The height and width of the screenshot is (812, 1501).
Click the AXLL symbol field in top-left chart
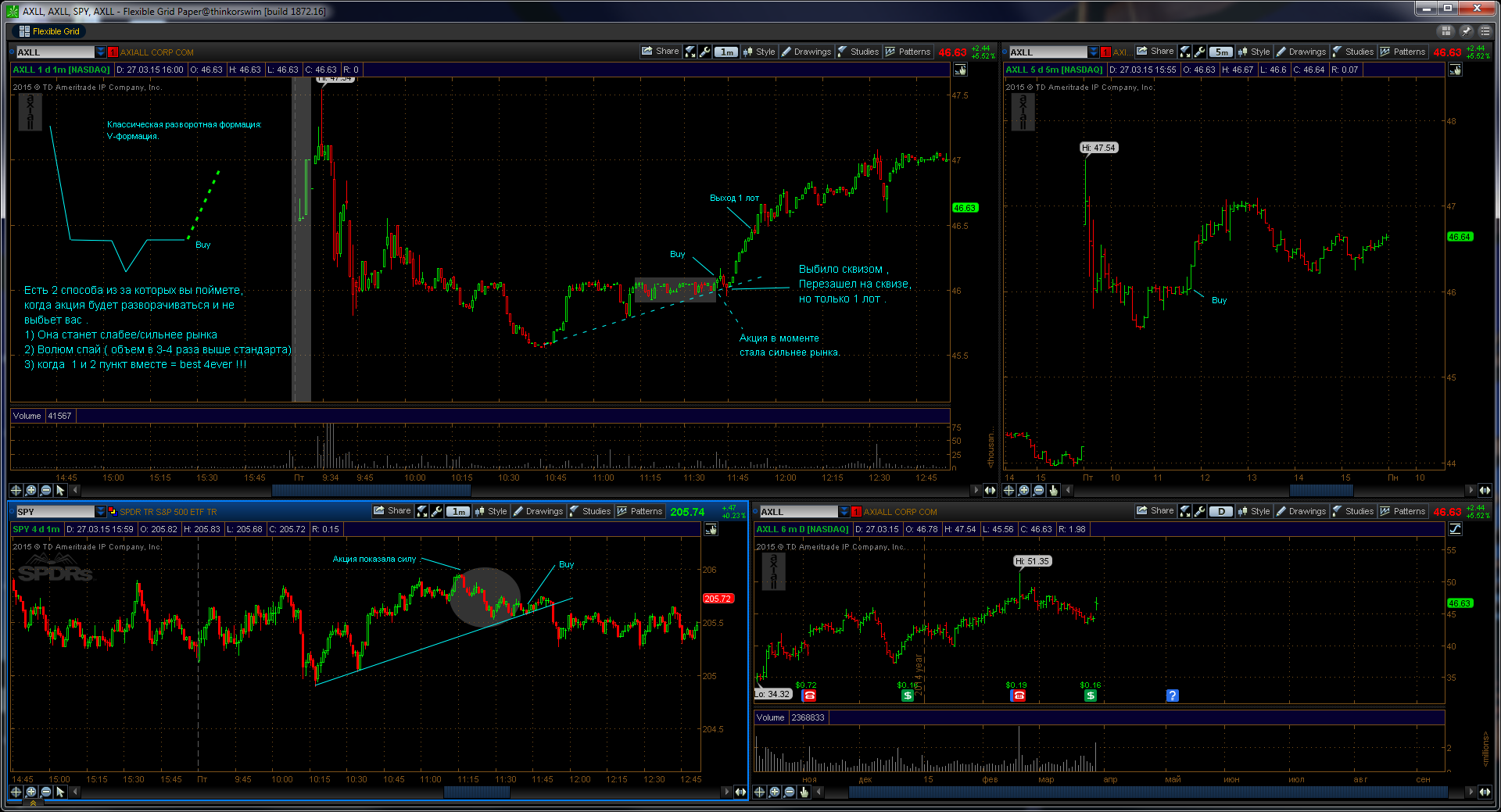click(x=55, y=52)
